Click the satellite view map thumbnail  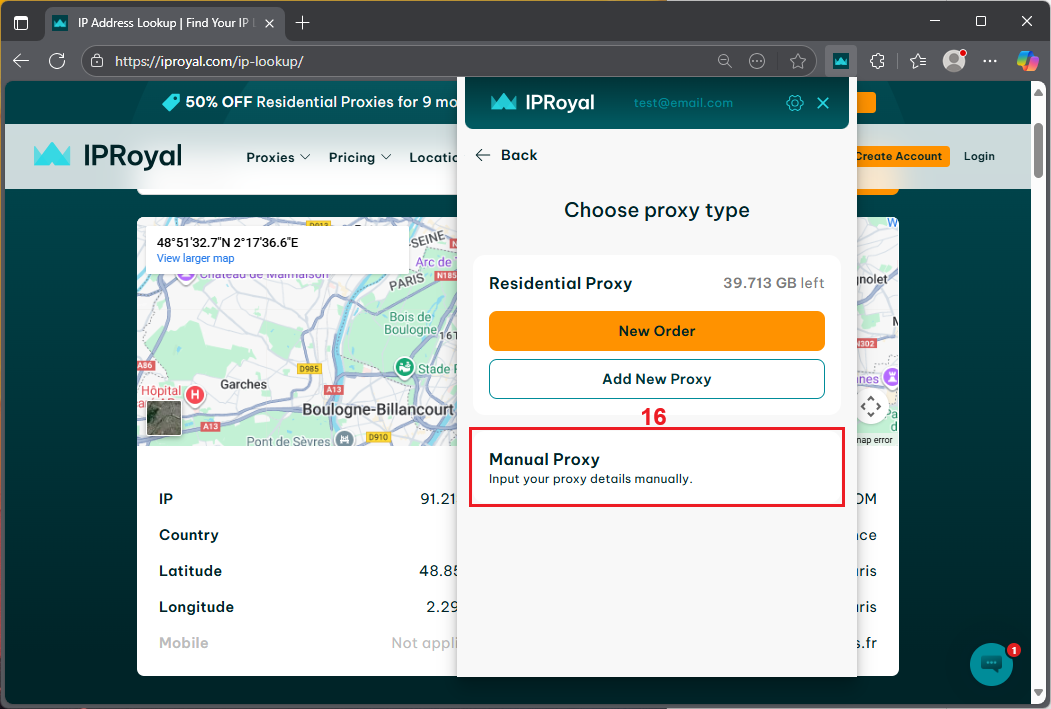[x=164, y=418]
